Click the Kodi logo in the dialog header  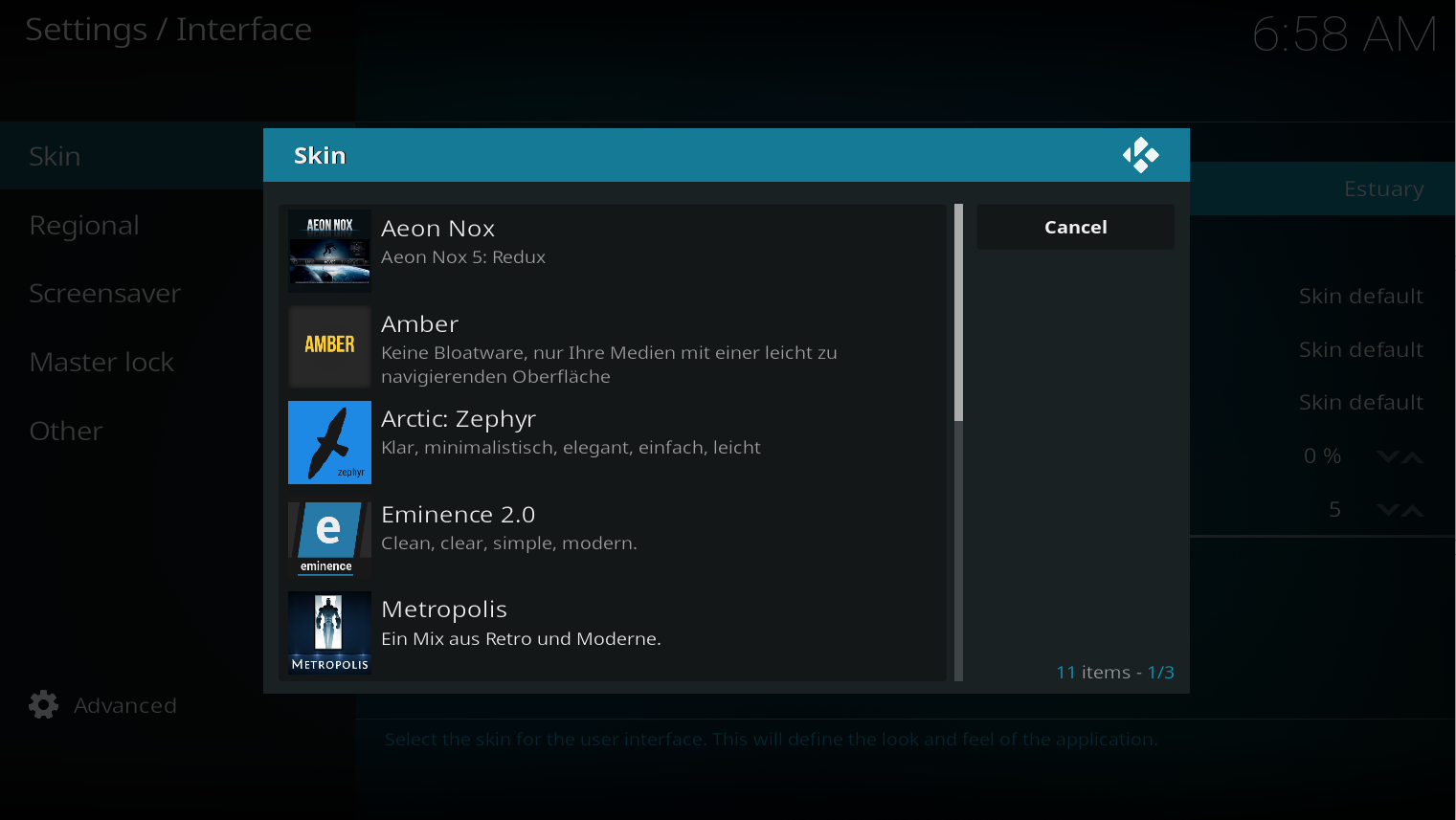(x=1140, y=155)
